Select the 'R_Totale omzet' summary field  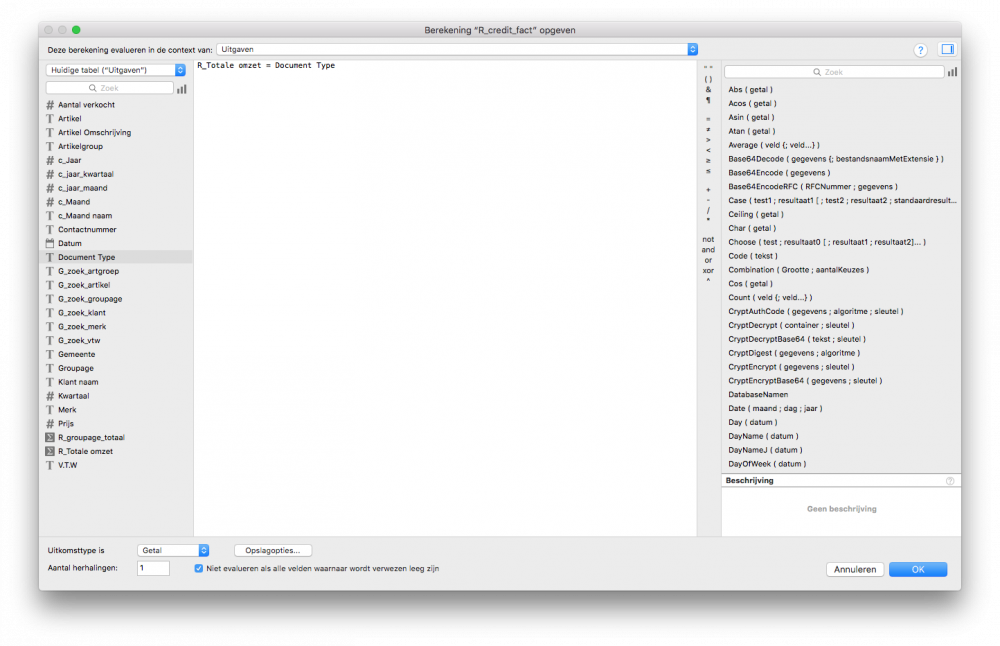click(85, 451)
